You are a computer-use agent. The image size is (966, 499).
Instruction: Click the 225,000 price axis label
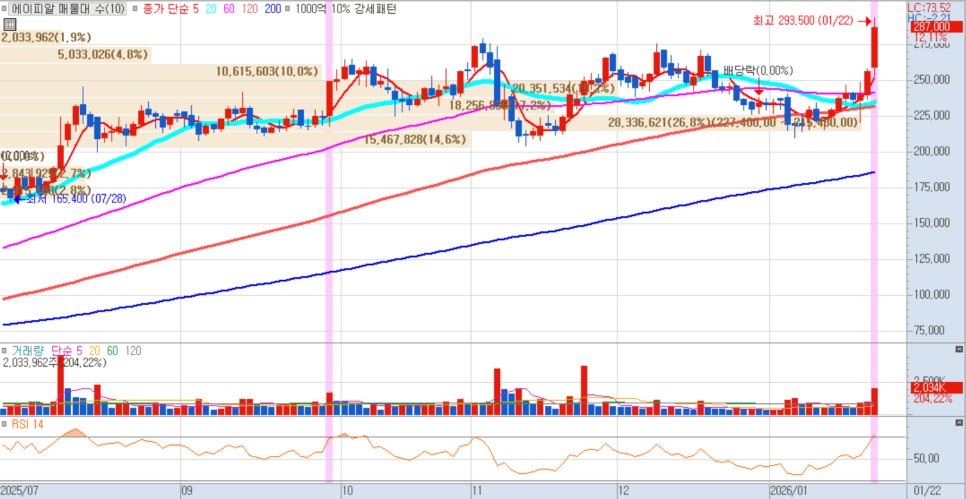click(930, 115)
